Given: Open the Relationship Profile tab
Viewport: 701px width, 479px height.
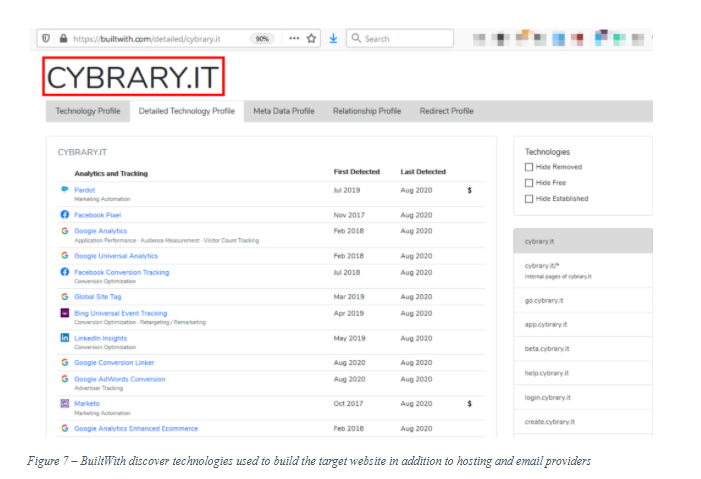Looking at the screenshot, I should (x=367, y=111).
